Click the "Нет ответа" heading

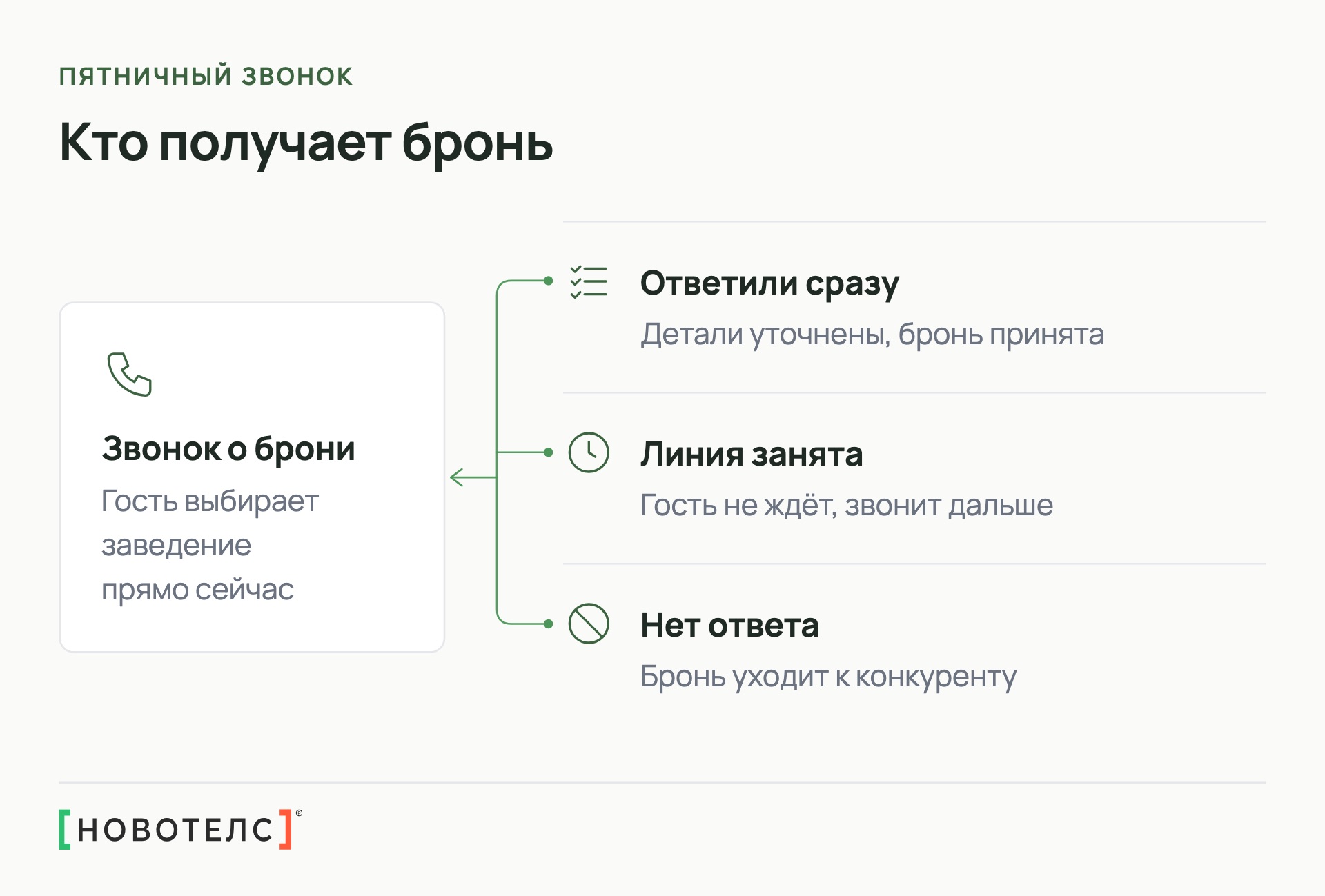[x=729, y=626]
